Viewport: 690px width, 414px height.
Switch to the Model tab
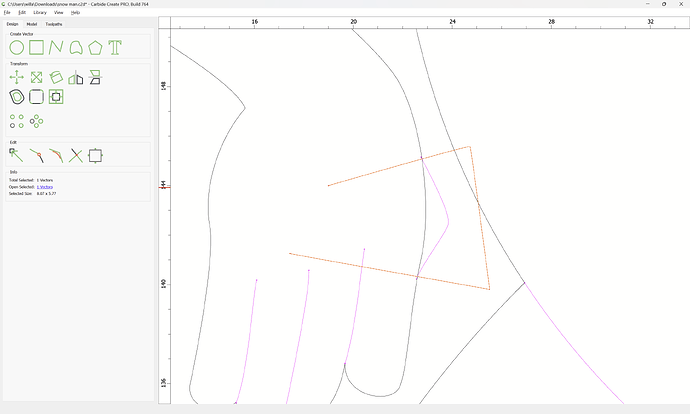[32, 24]
